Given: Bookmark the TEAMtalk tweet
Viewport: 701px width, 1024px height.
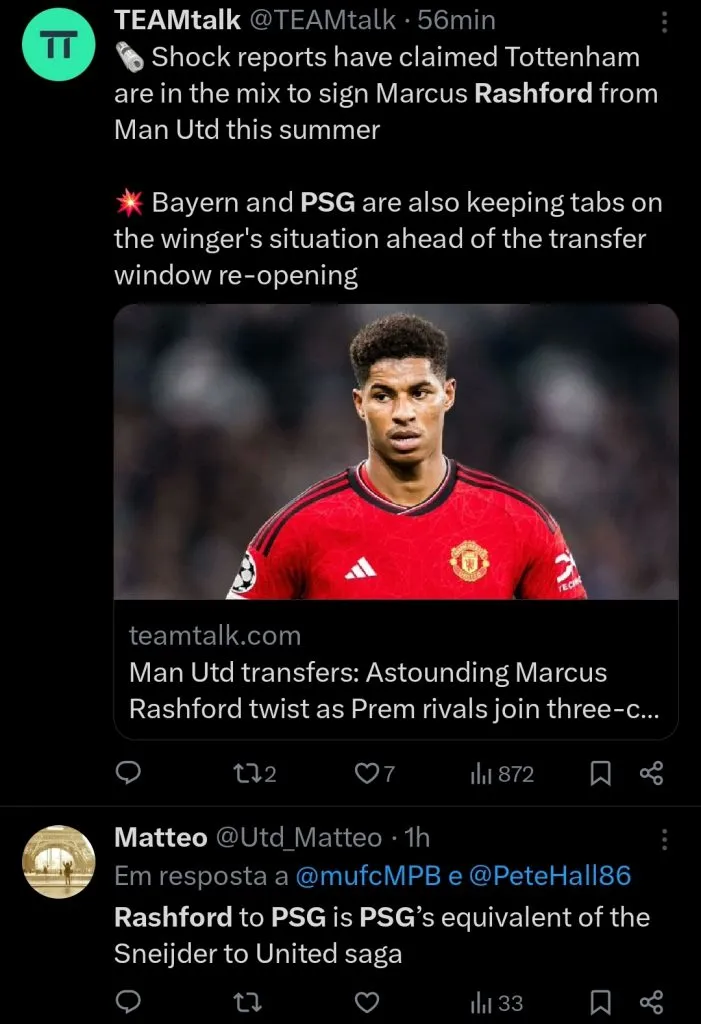Looking at the screenshot, I should pos(600,773).
